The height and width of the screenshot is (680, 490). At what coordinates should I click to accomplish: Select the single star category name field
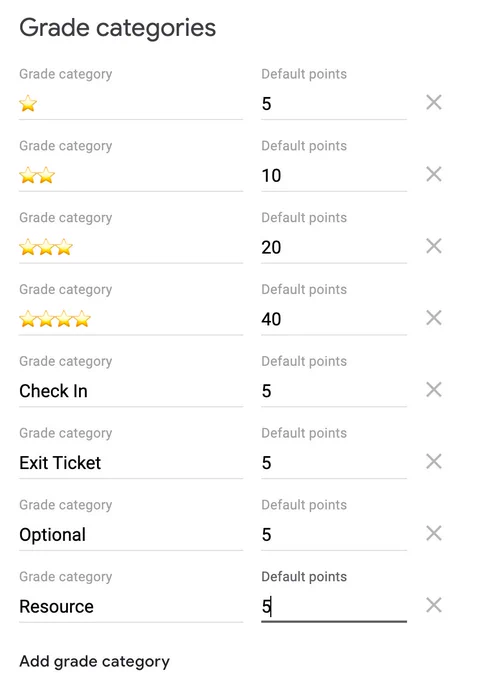coord(131,104)
